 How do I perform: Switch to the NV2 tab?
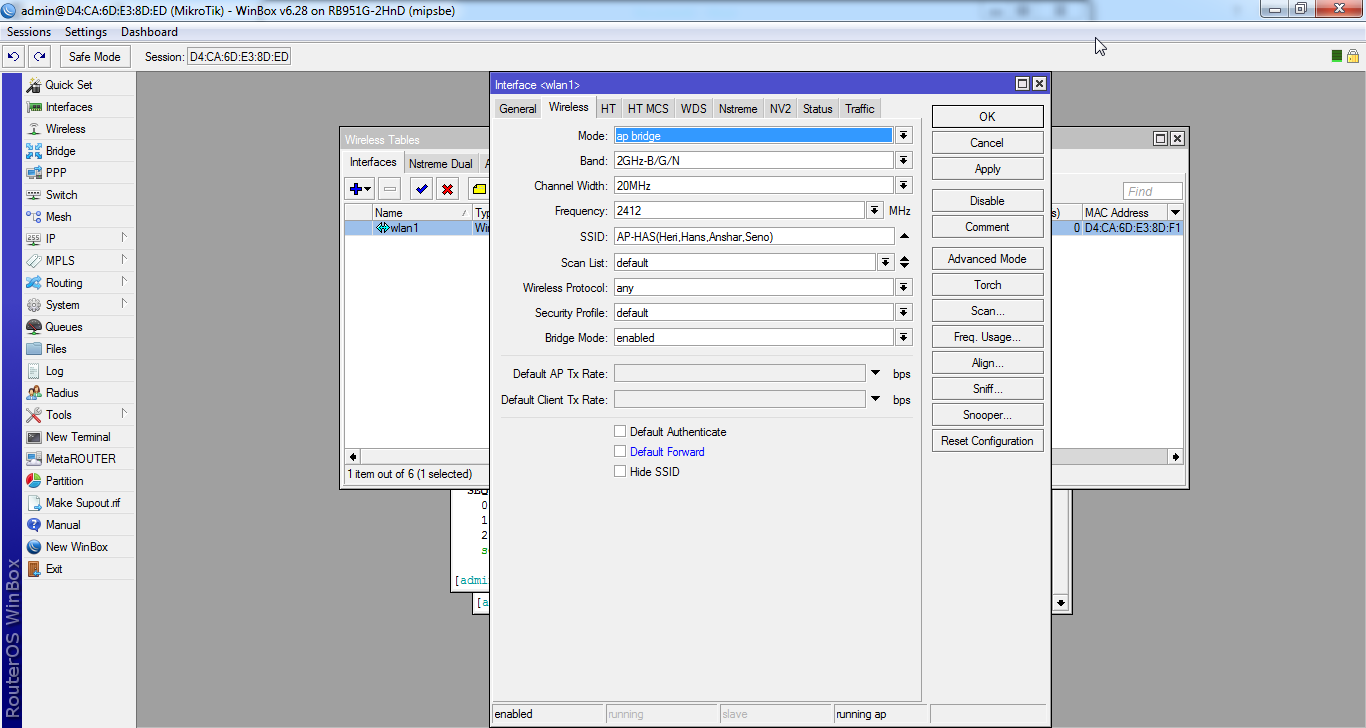click(x=780, y=109)
